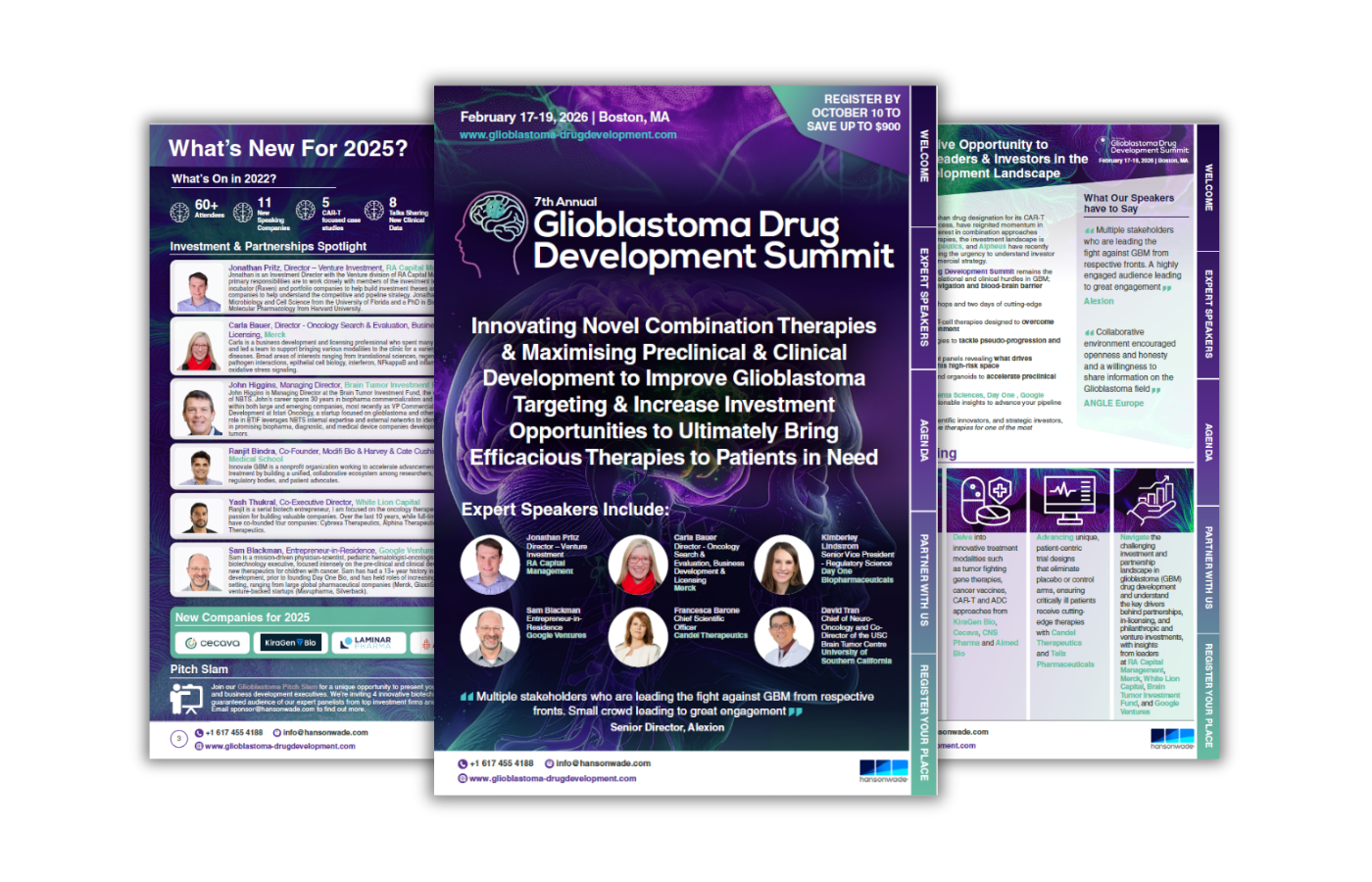The image size is (1372, 882).
Task: Click Yash Thukral photo on left page
Action: (198, 514)
